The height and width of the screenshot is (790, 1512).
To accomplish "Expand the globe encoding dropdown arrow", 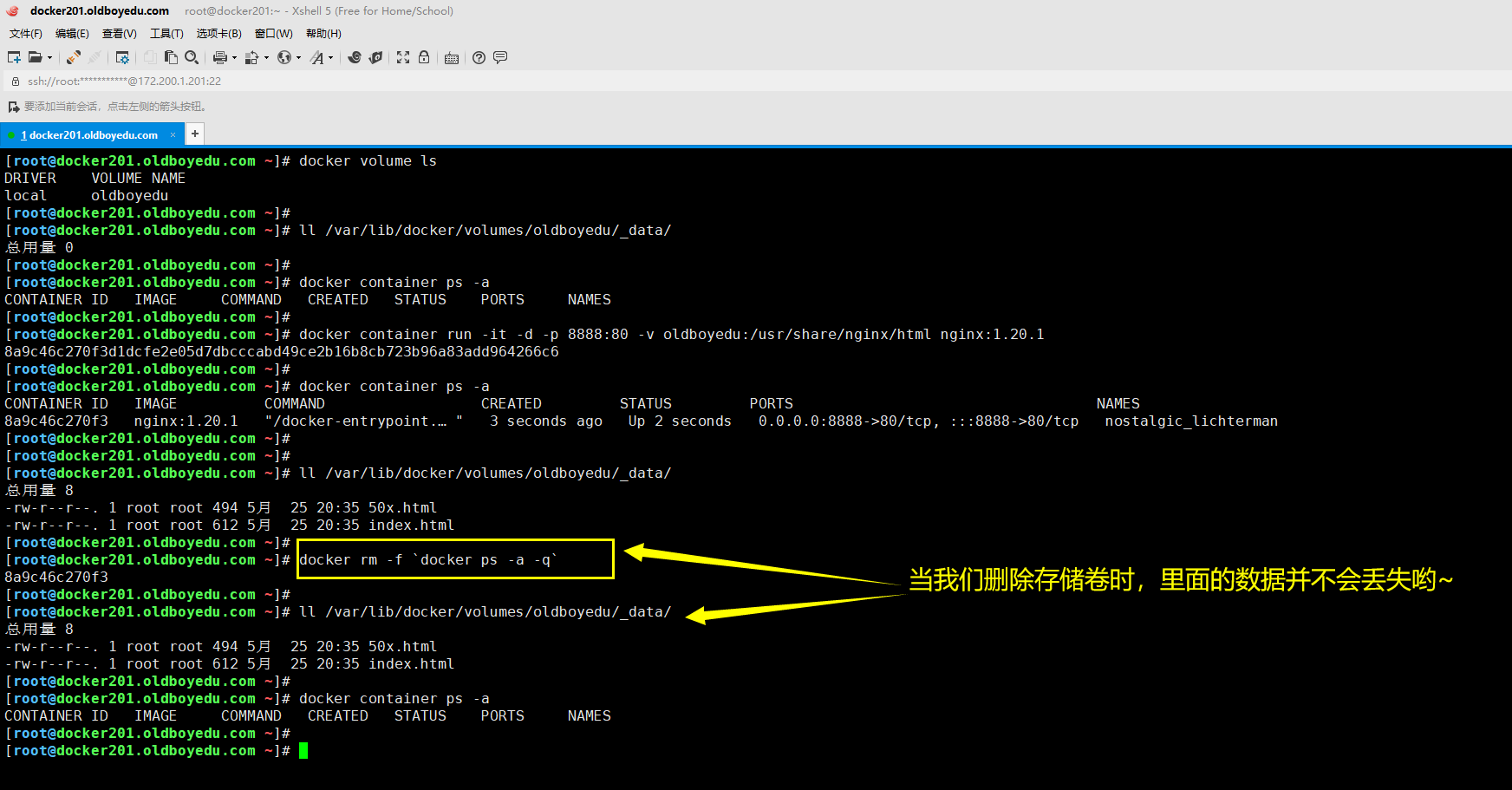I will (x=298, y=58).
